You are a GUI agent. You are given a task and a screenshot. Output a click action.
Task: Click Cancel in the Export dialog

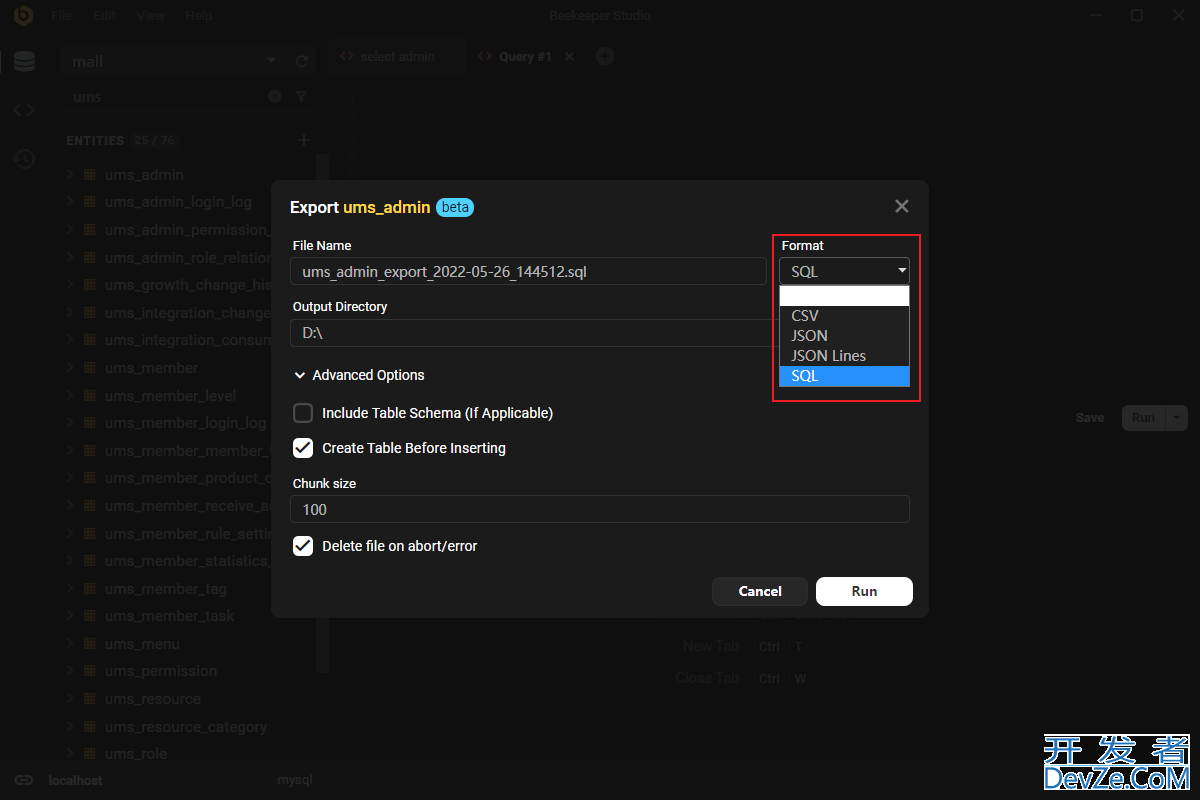pos(760,591)
